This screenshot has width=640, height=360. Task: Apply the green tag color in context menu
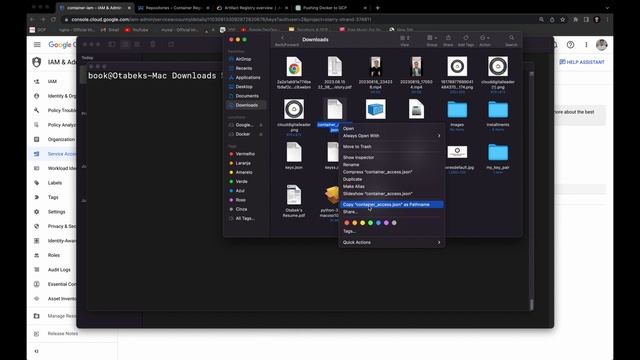click(x=370, y=223)
